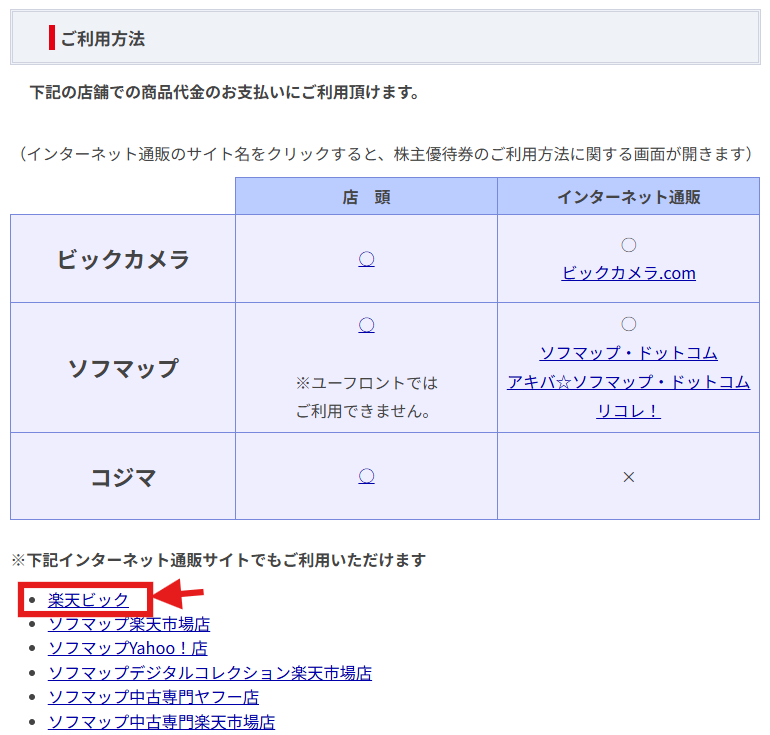The image size is (770, 735).
Task: Click the ※下記インターネット通販サイト note
Action: coord(218,560)
